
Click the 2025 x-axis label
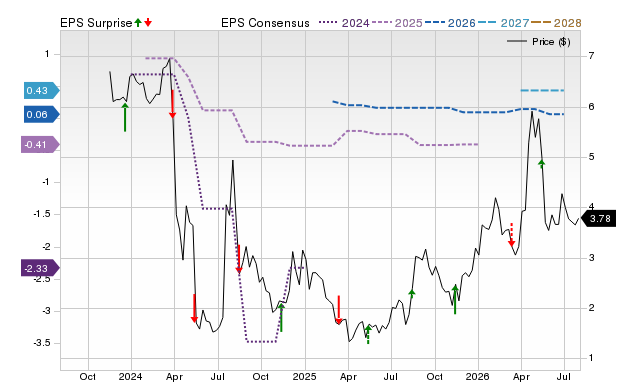[304, 376]
